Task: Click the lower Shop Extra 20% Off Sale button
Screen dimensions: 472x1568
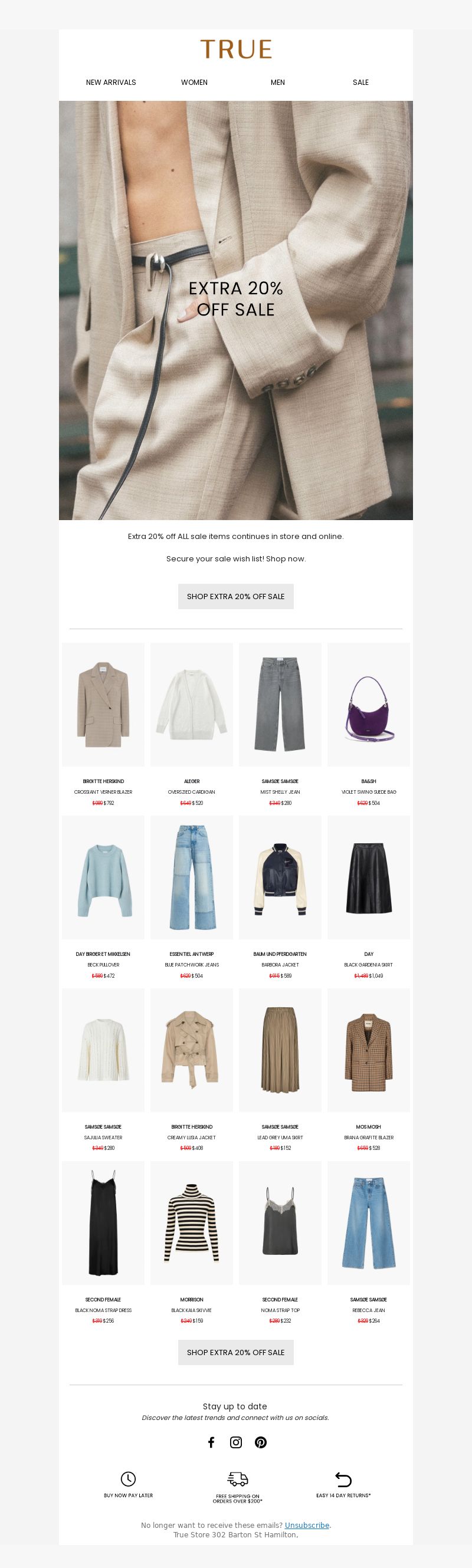Action: pyautogui.click(x=235, y=1352)
